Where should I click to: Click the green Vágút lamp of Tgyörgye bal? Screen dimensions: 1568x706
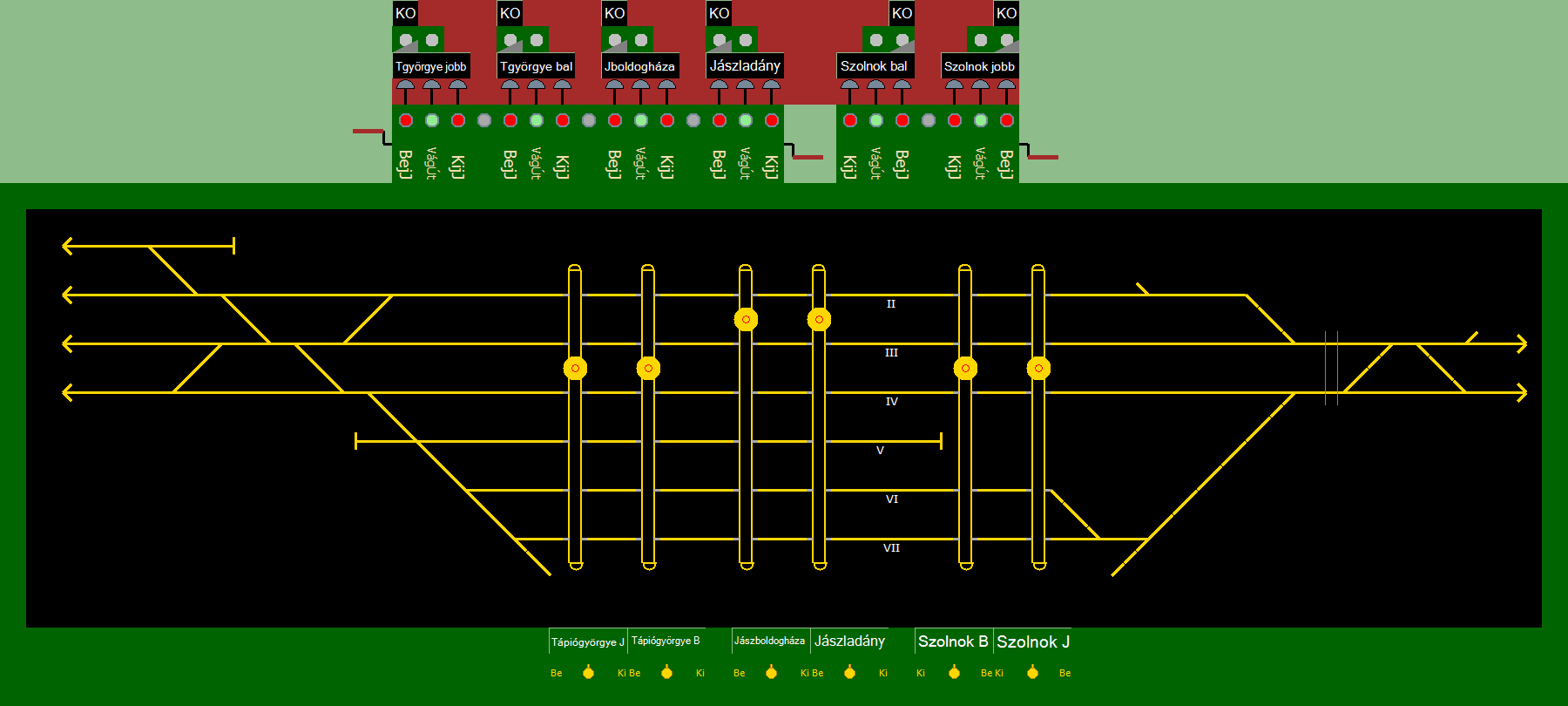tap(537, 120)
